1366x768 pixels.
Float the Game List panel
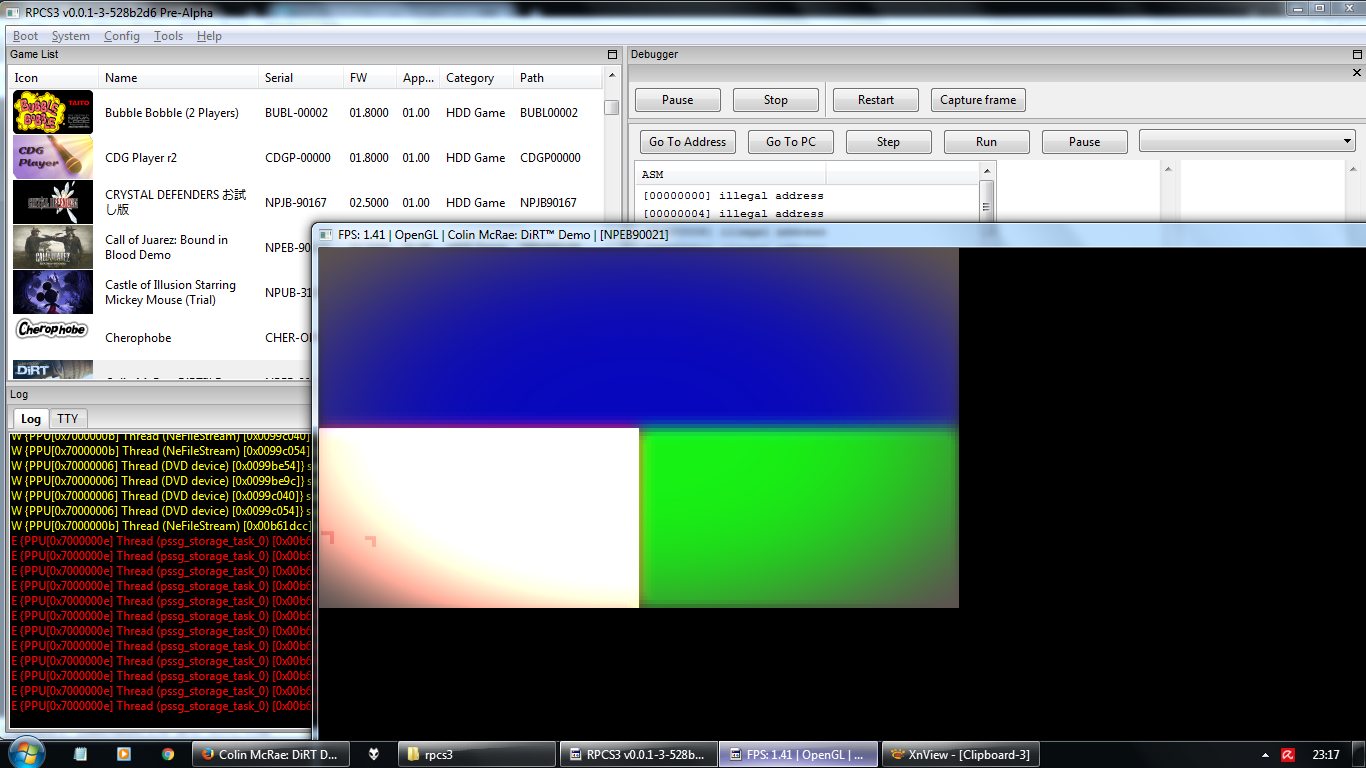point(612,54)
